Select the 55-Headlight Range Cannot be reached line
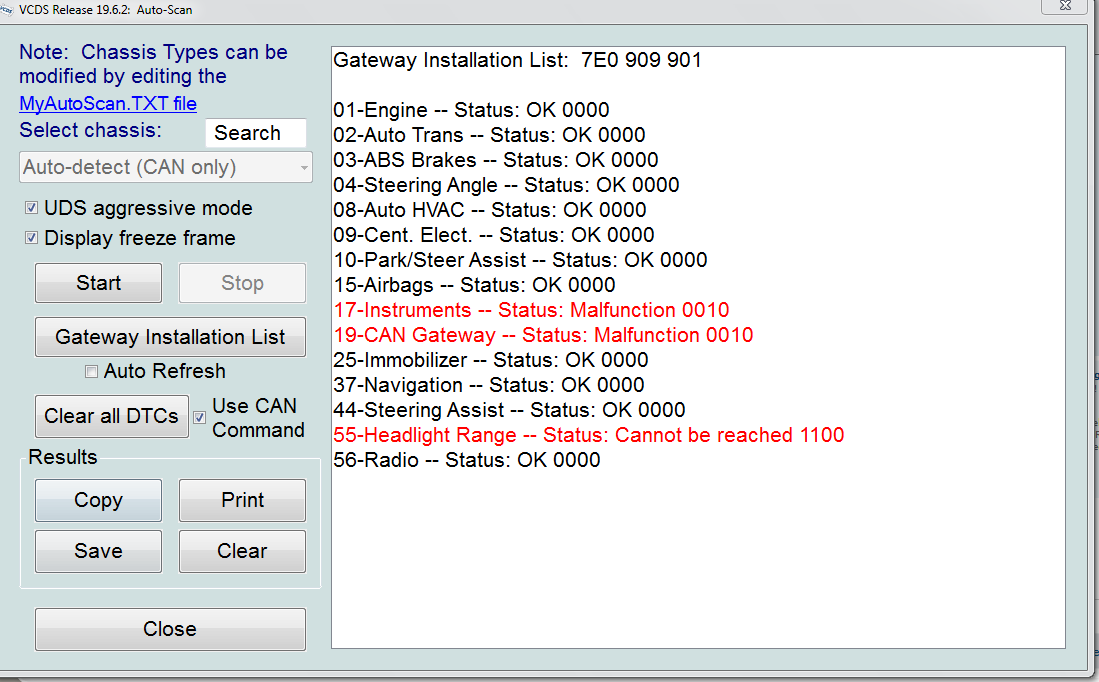Viewport: 1099px width, 682px height. coord(589,435)
